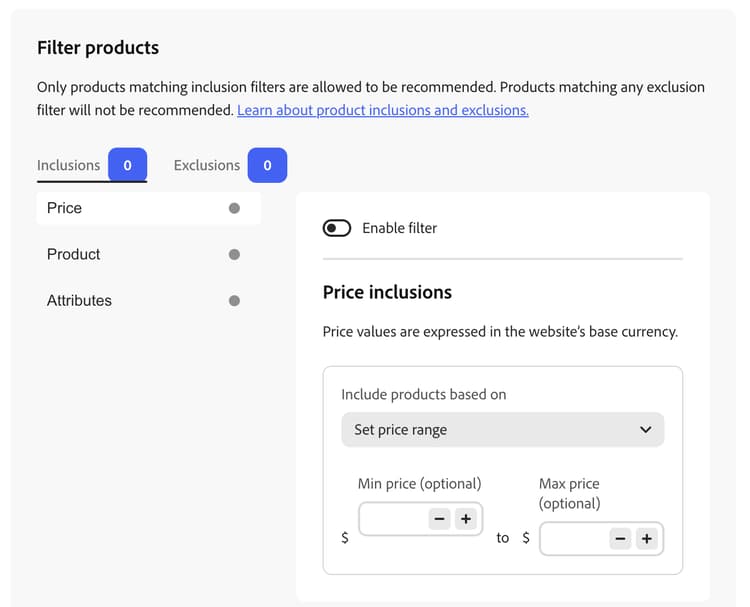This screenshot has height=607, width=750.
Task: Open Learn about product inclusions and exclusions link
Action: (x=383, y=110)
